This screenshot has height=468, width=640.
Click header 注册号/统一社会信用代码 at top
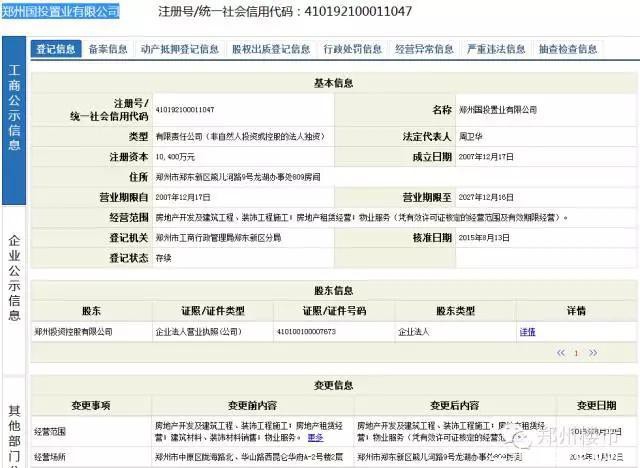point(285,11)
